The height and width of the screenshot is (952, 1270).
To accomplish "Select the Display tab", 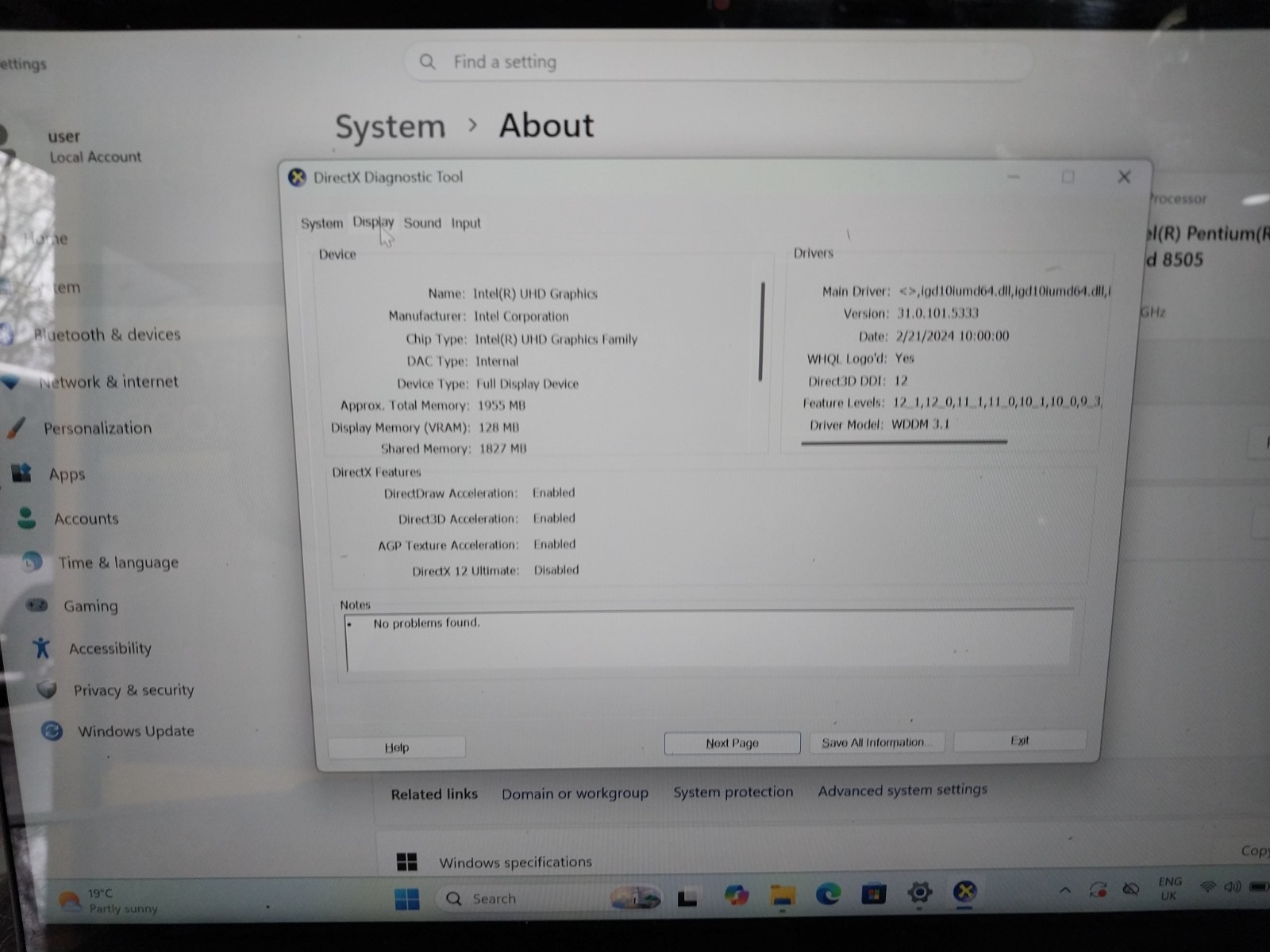I will click(x=373, y=222).
